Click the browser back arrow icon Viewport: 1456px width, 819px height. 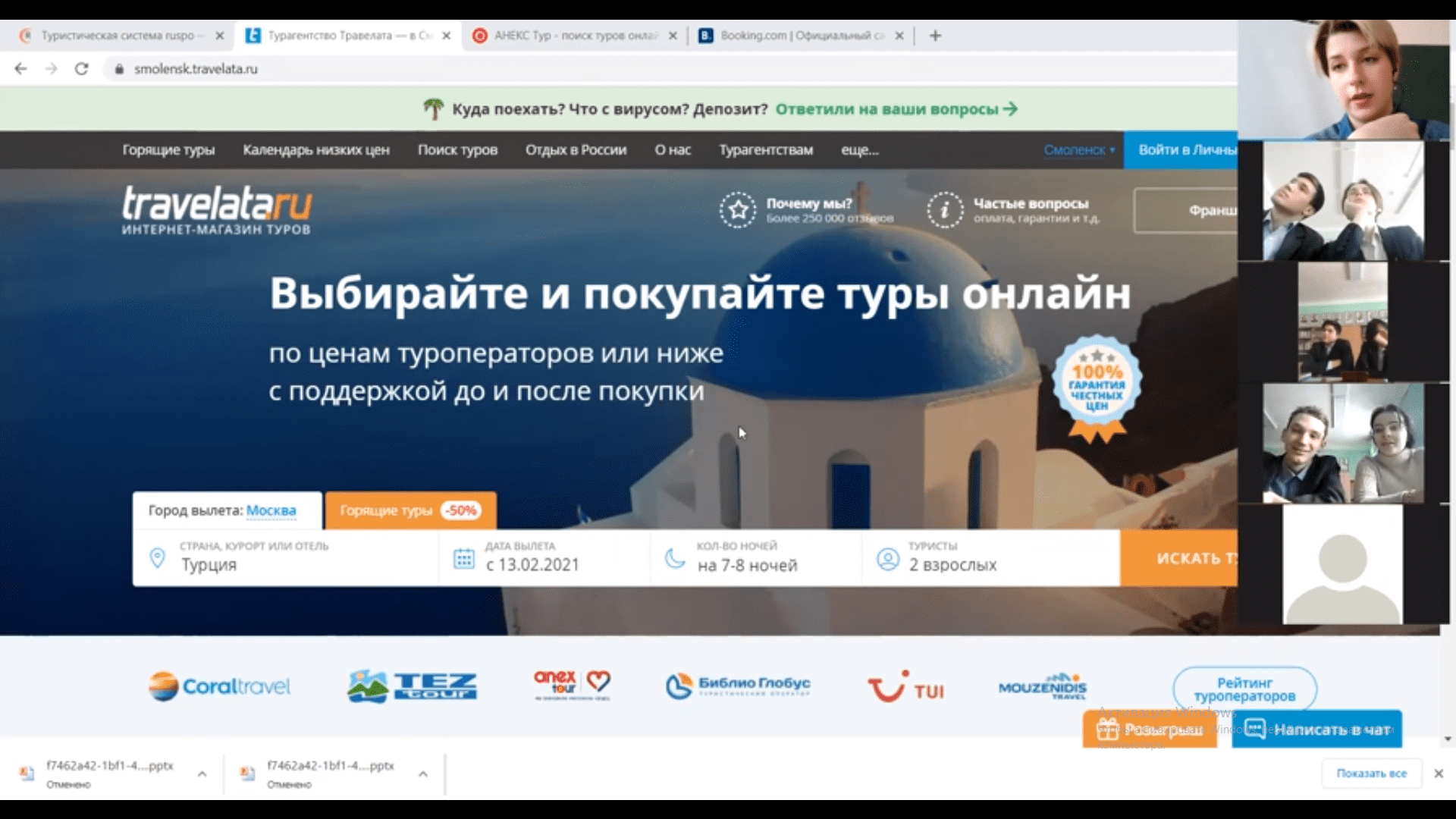pyautogui.click(x=20, y=69)
